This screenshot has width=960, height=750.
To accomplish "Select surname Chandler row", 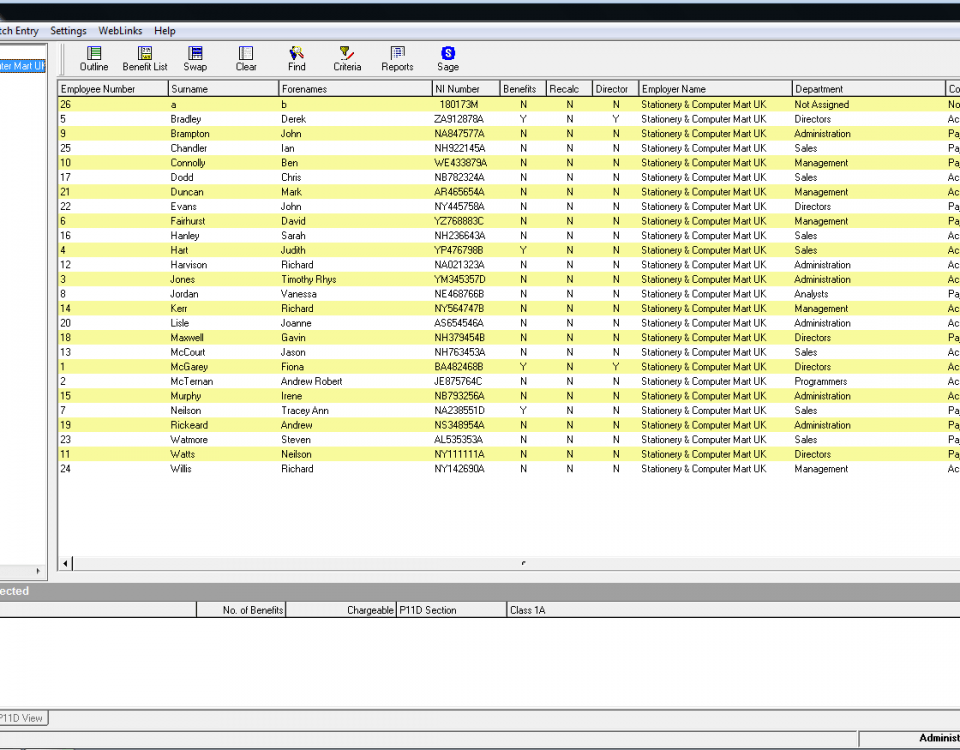I will (189, 148).
